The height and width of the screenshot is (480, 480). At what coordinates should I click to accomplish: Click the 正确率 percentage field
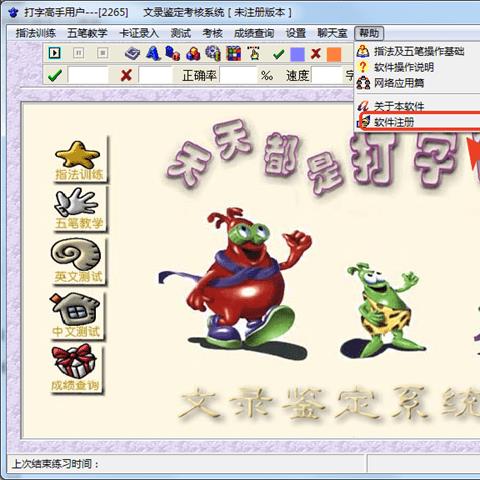pos(238,76)
